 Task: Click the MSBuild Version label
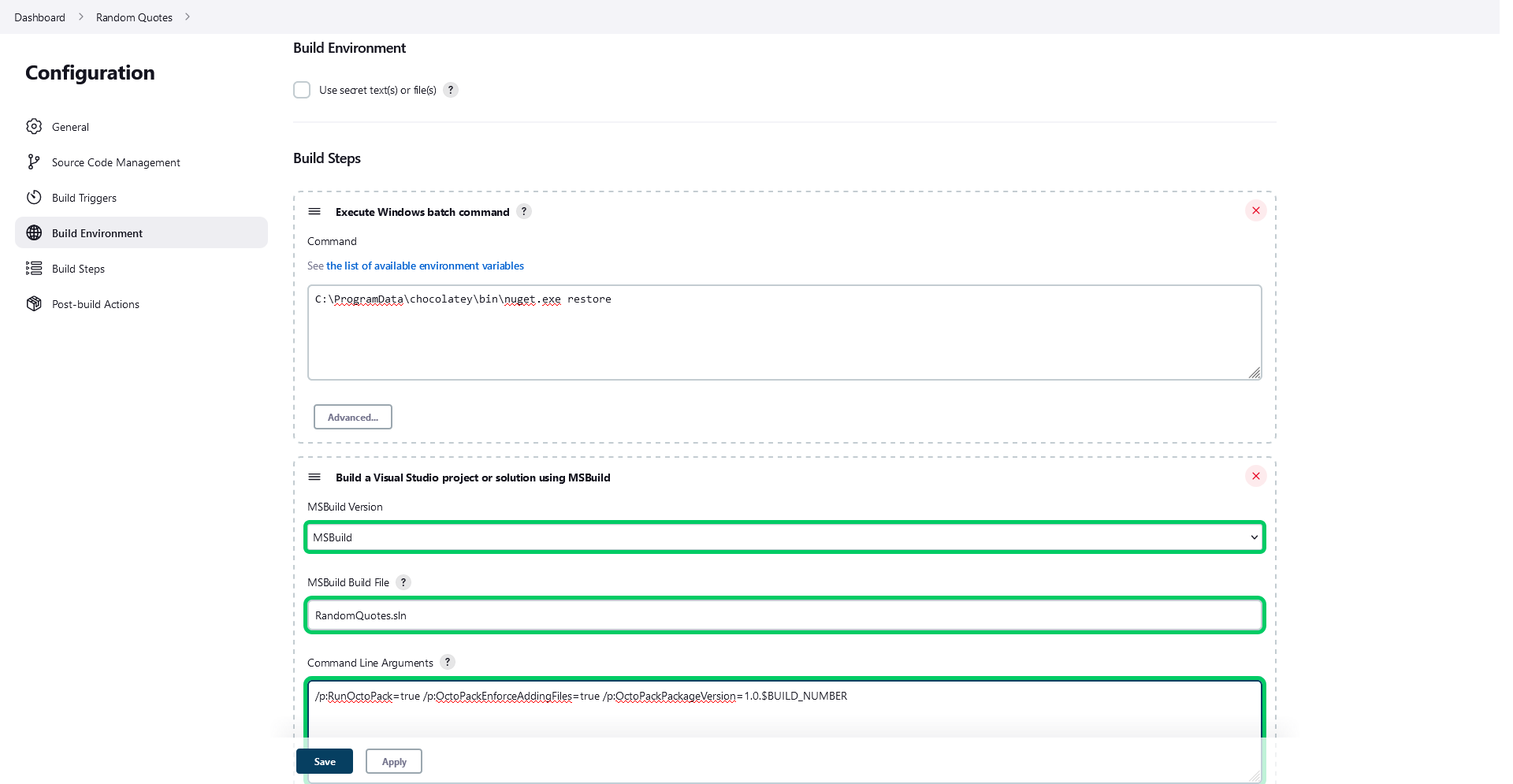(x=345, y=507)
